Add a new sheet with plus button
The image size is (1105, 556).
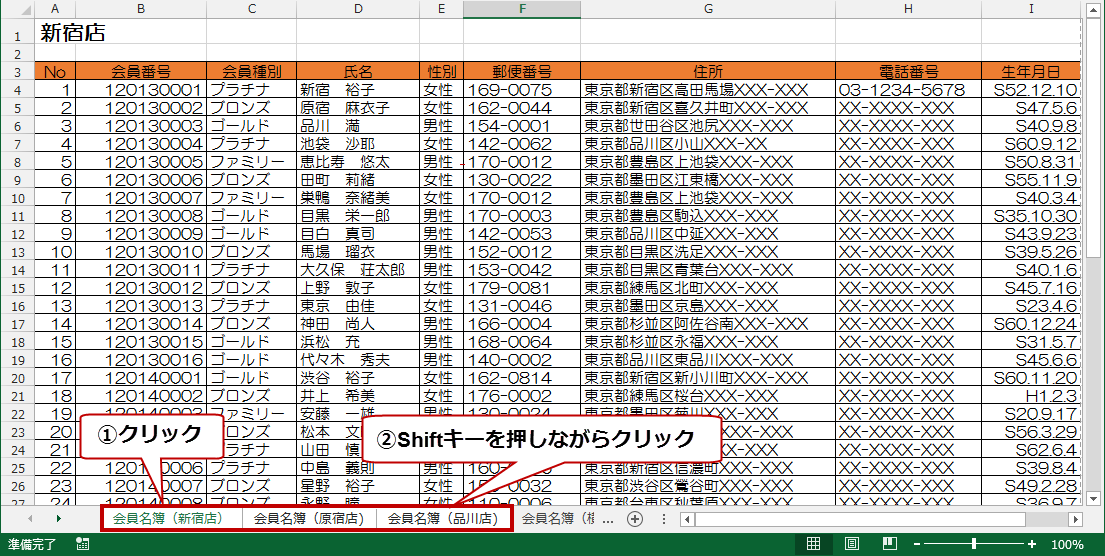tap(634, 519)
